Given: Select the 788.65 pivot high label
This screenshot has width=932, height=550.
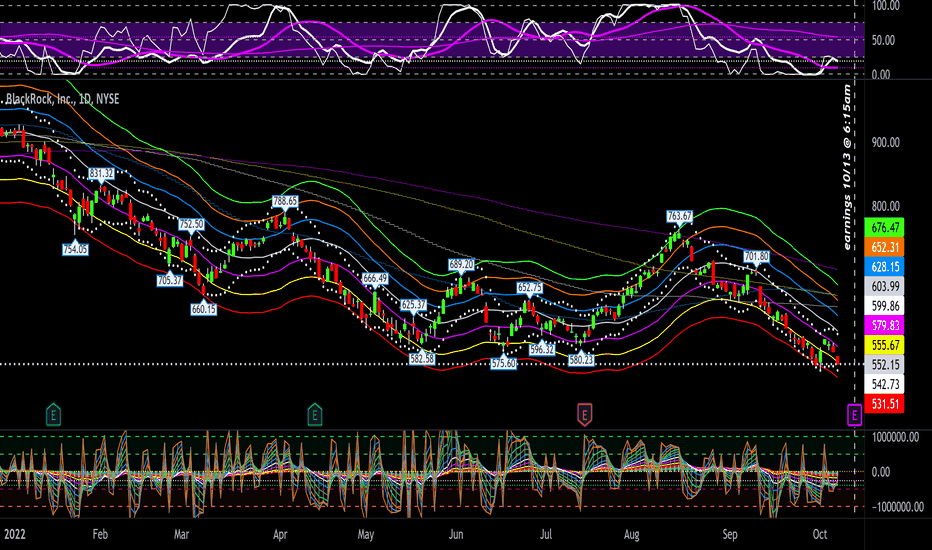Looking at the screenshot, I should (285, 201).
